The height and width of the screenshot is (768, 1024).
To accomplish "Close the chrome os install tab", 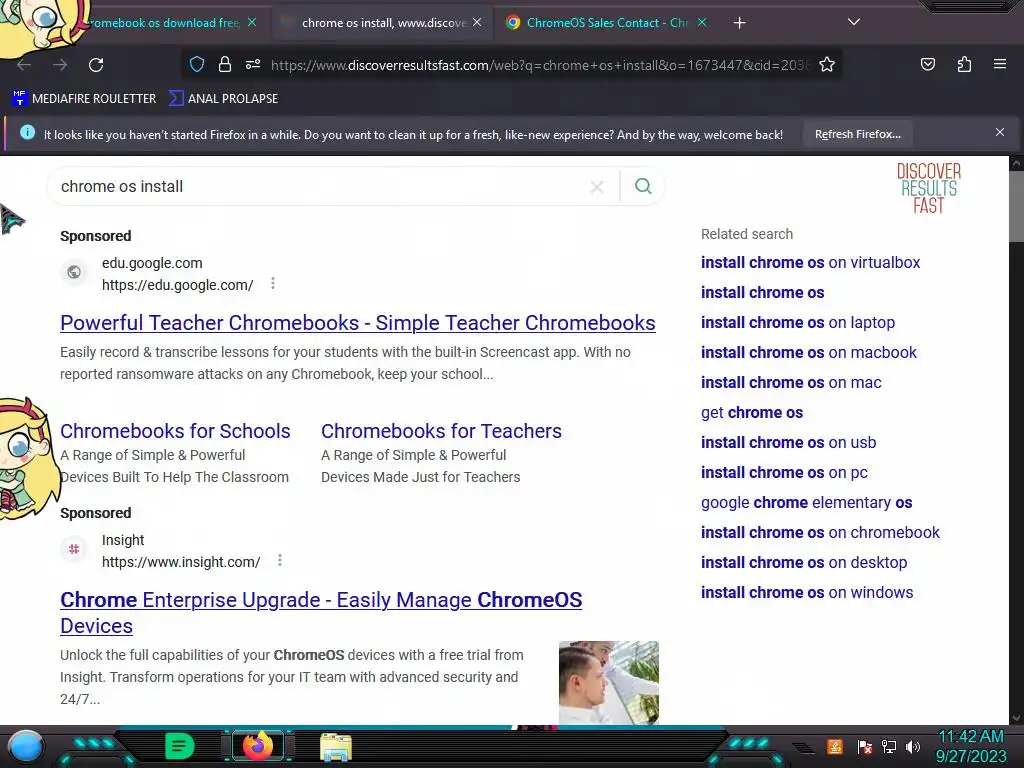I will [477, 22].
